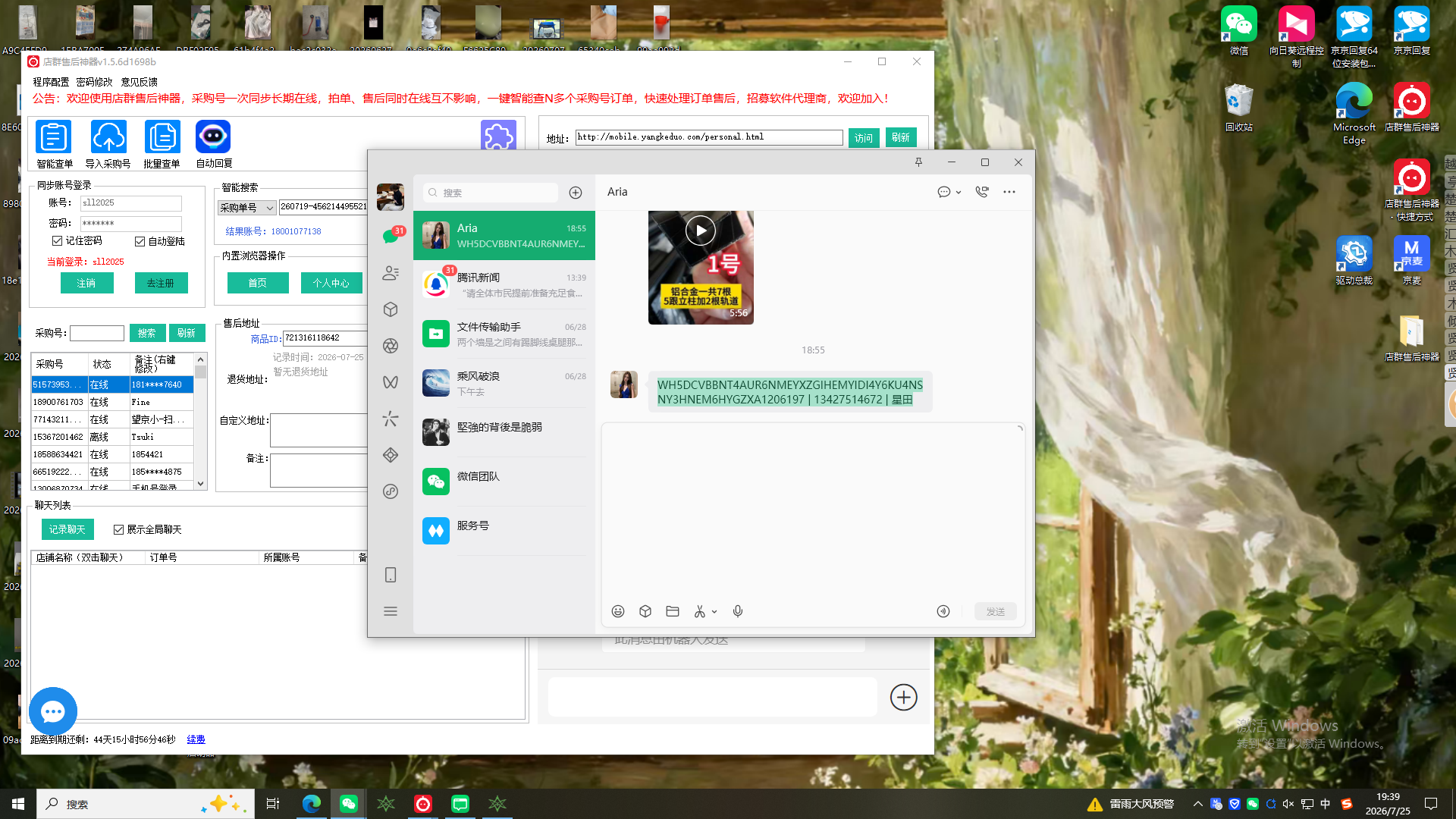Viewport: 1456px width, 819px height.
Task: Select the 腾讯新闻 conversation
Action: (x=504, y=284)
